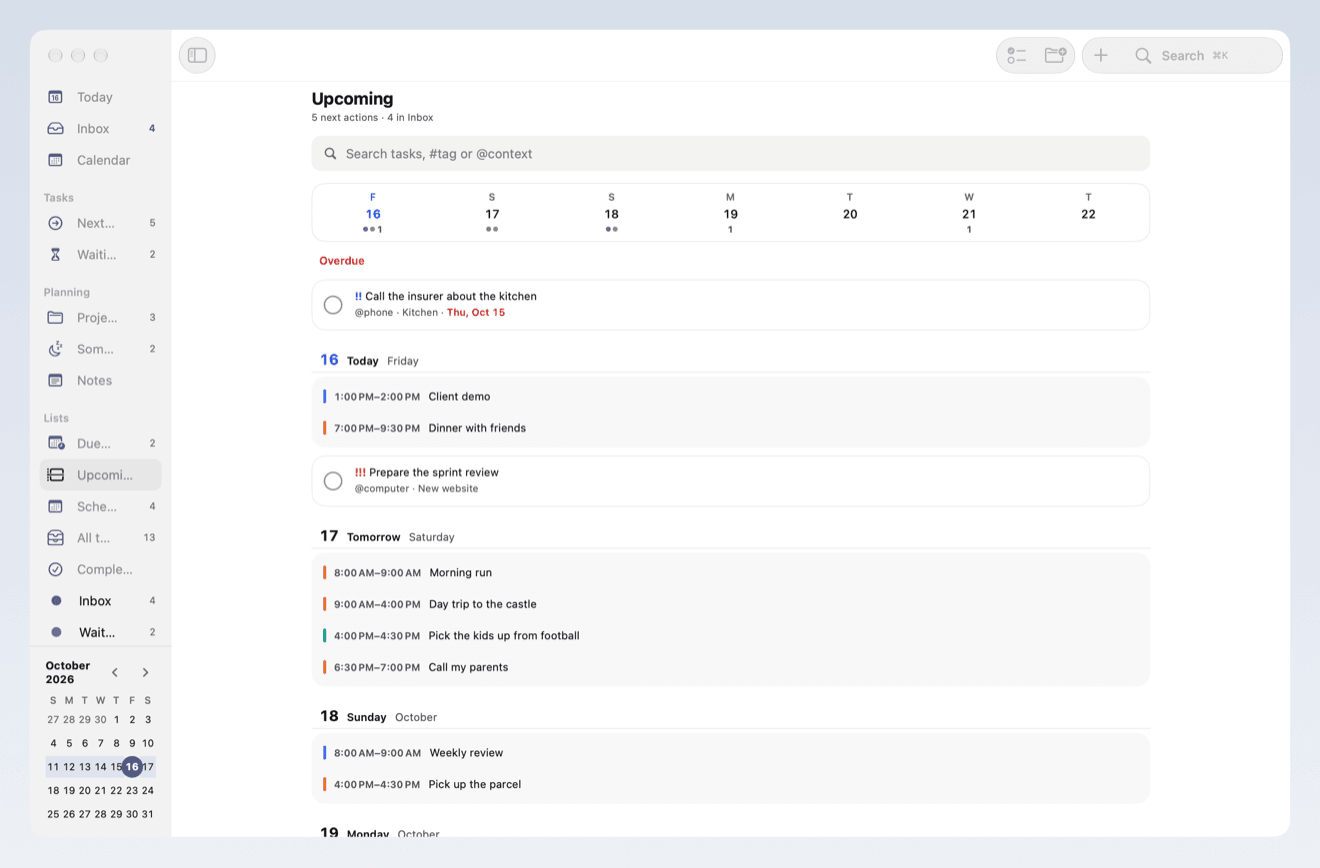Open the Completed list
This screenshot has height=868, width=1320.
[x=100, y=569]
